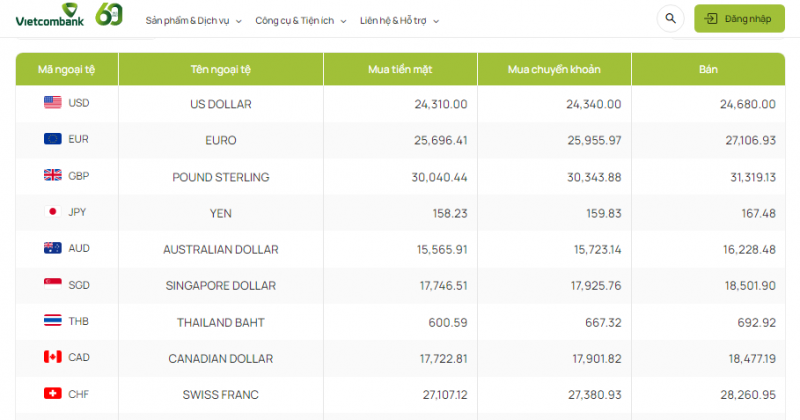Click the Đăng nhập login button
The width and height of the screenshot is (800, 420).
point(739,19)
